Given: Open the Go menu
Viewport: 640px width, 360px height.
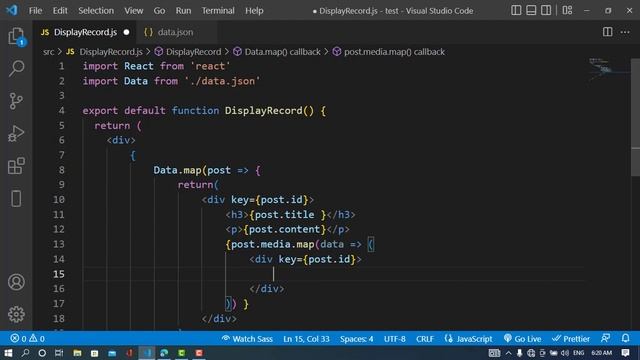Looking at the screenshot, I should tap(159, 11).
